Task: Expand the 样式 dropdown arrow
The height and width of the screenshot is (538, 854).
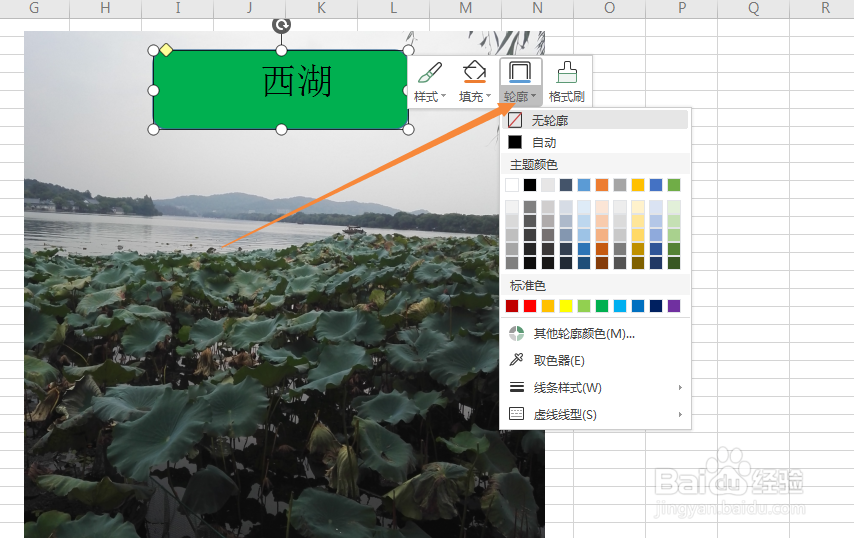Action: [443, 96]
